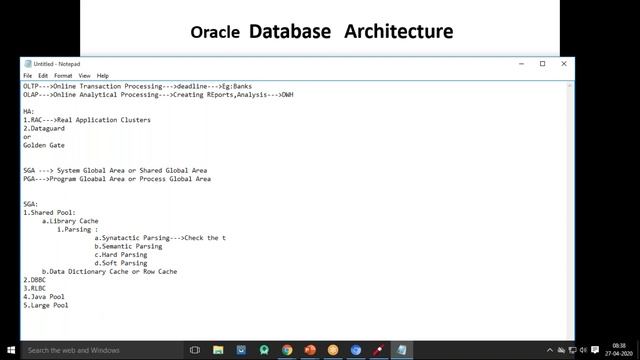
Task: Click the OLTP Online Transaction Processing line
Action: click(x=138, y=87)
